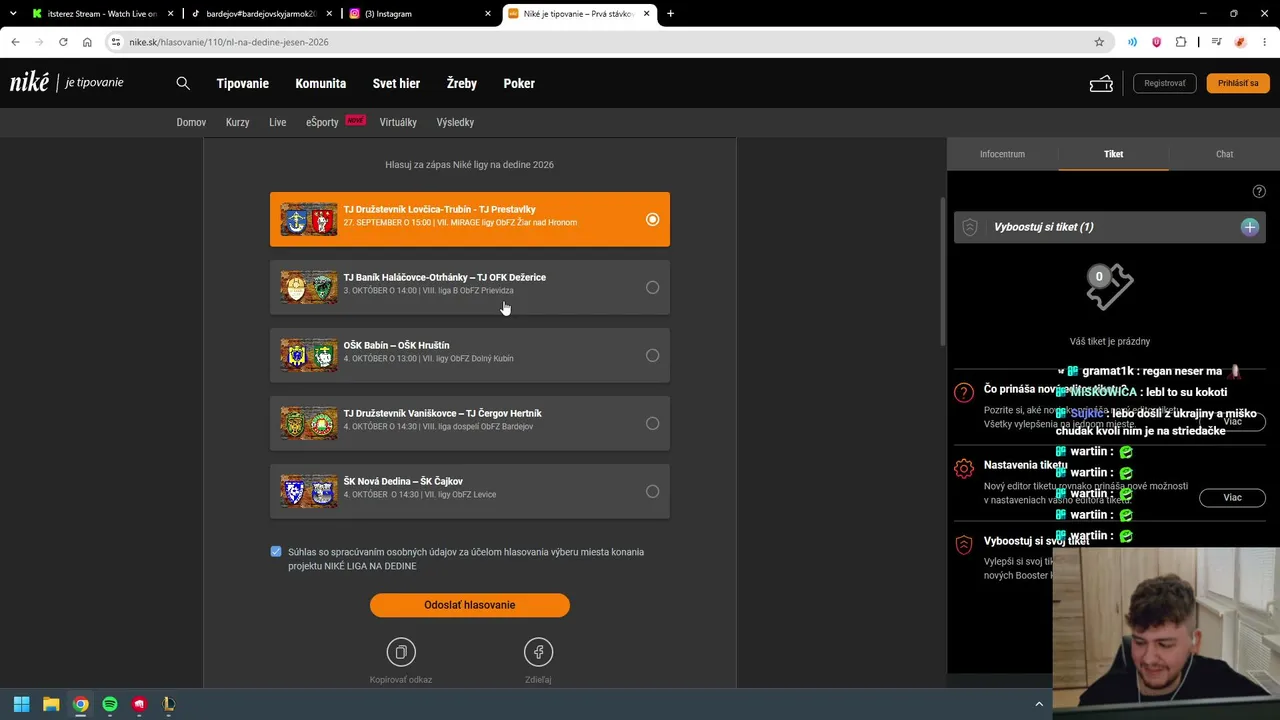1280x720 pixels.
Task: Switch to the Tiket tab
Action: (x=1113, y=154)
